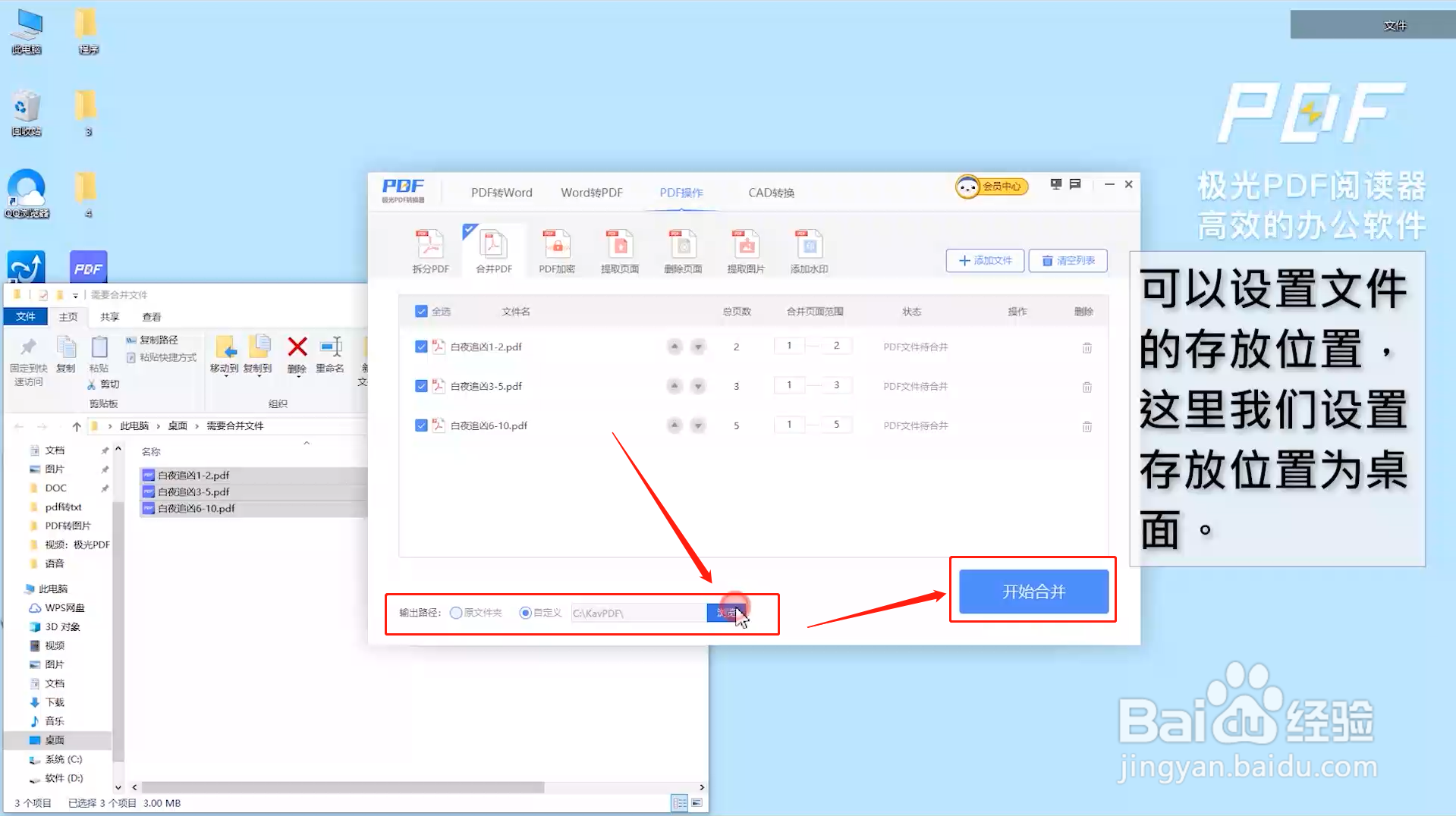
Task: Click the 复制到 copy-to icon in Explorer
Action: coord(259,346)
